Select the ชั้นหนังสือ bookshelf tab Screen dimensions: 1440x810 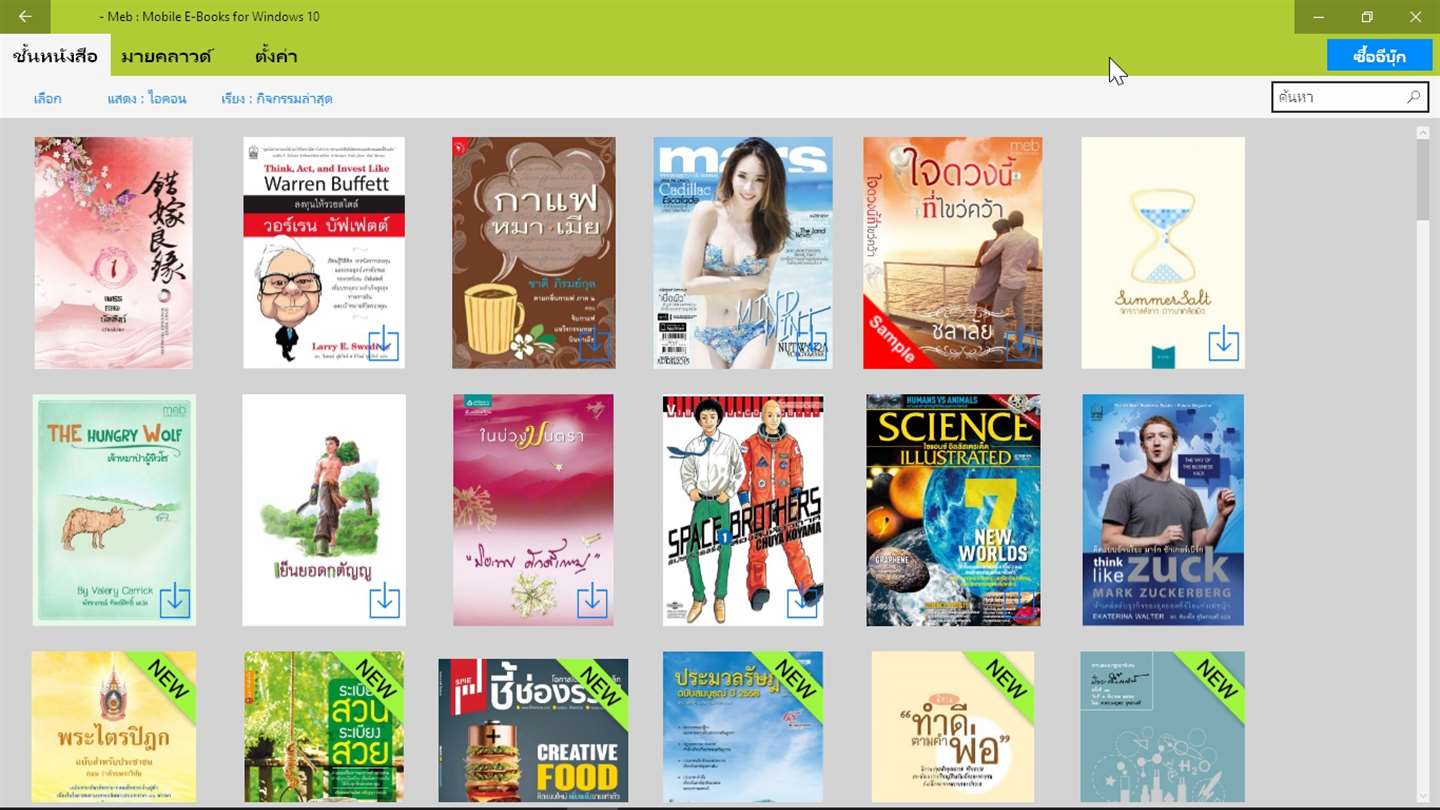(55, 56)
